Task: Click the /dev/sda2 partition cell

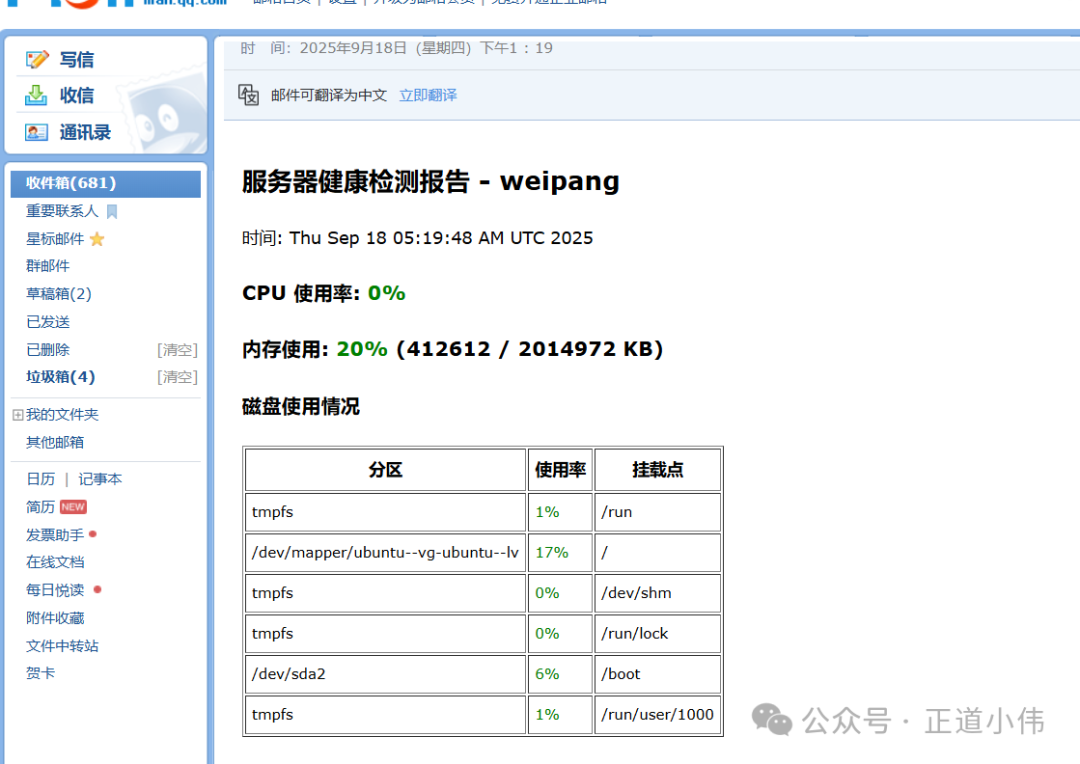Action: pyautogui.click(x=385, y=674)
